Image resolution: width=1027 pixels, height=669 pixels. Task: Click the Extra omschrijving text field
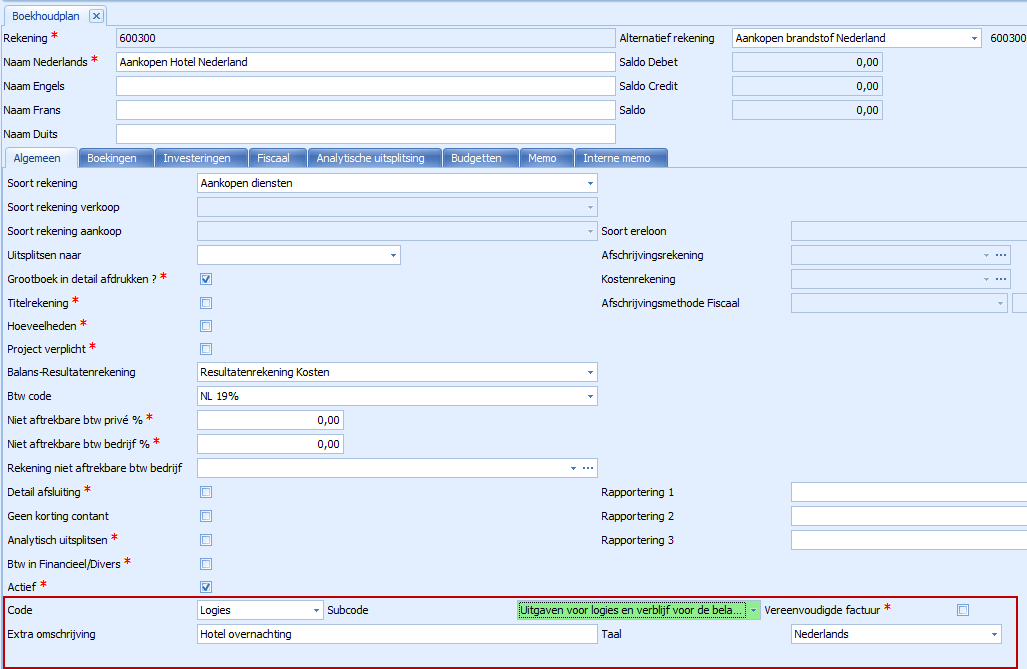coord(397,634)
